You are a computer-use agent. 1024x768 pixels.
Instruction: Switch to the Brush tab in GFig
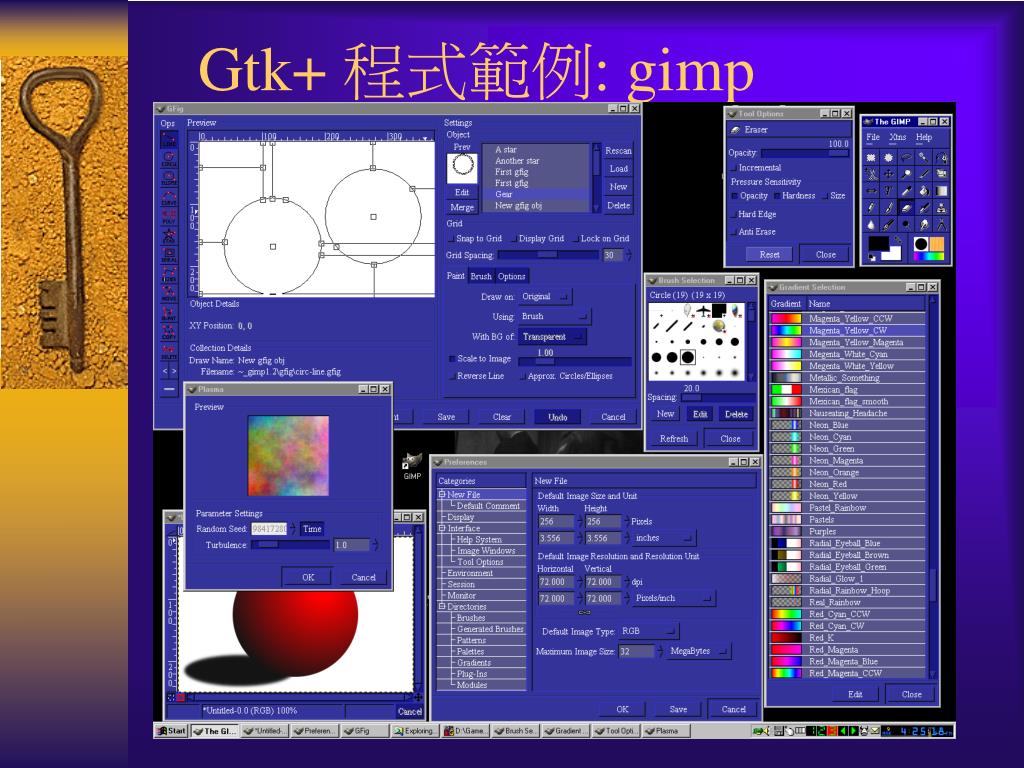tap(481, 276)
